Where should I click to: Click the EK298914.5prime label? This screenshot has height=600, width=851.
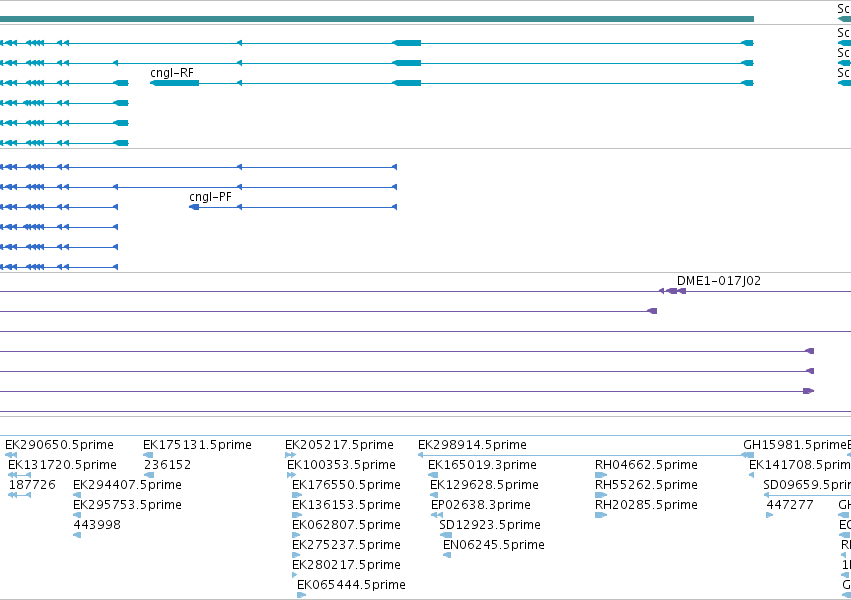472,445
